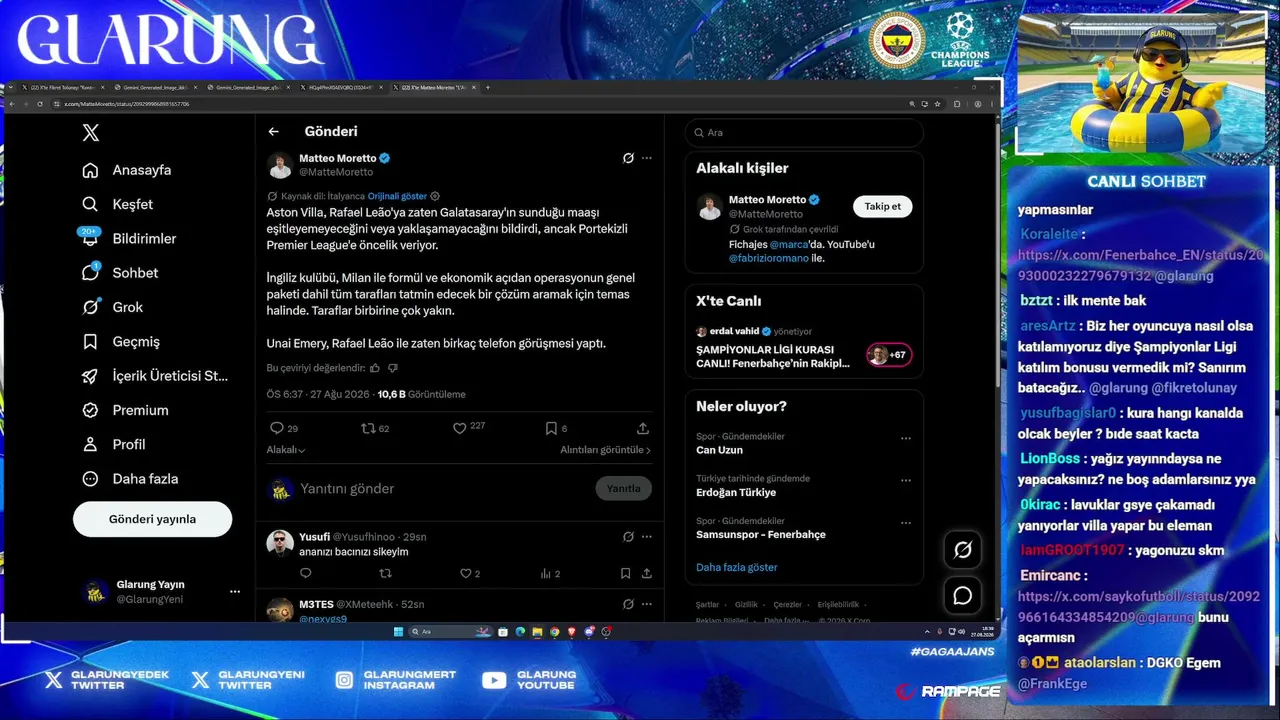Open a new browser tab
1280x720 pixels.
(488, 88)
